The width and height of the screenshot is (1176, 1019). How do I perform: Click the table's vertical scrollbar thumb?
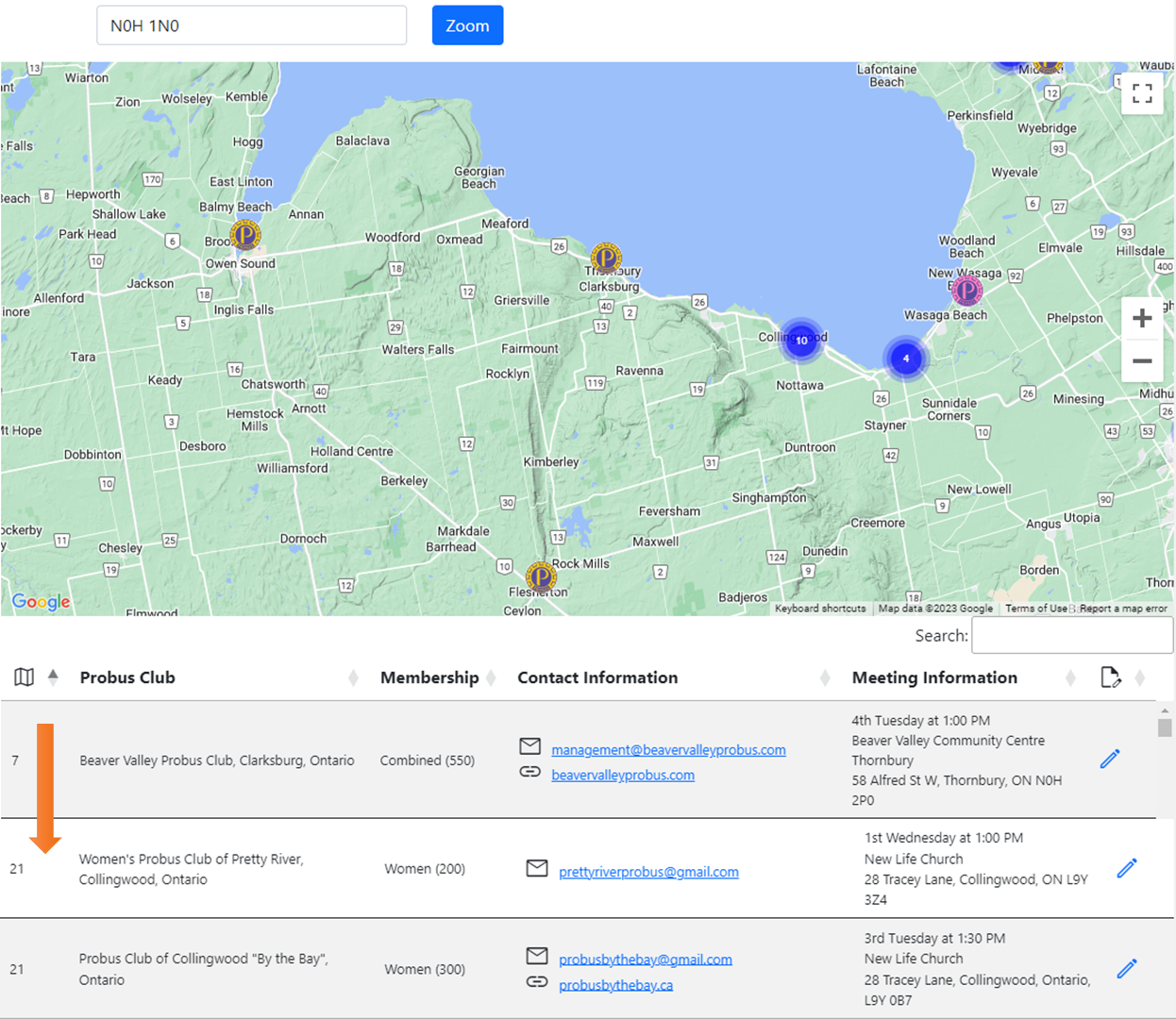click(1165, 727)
